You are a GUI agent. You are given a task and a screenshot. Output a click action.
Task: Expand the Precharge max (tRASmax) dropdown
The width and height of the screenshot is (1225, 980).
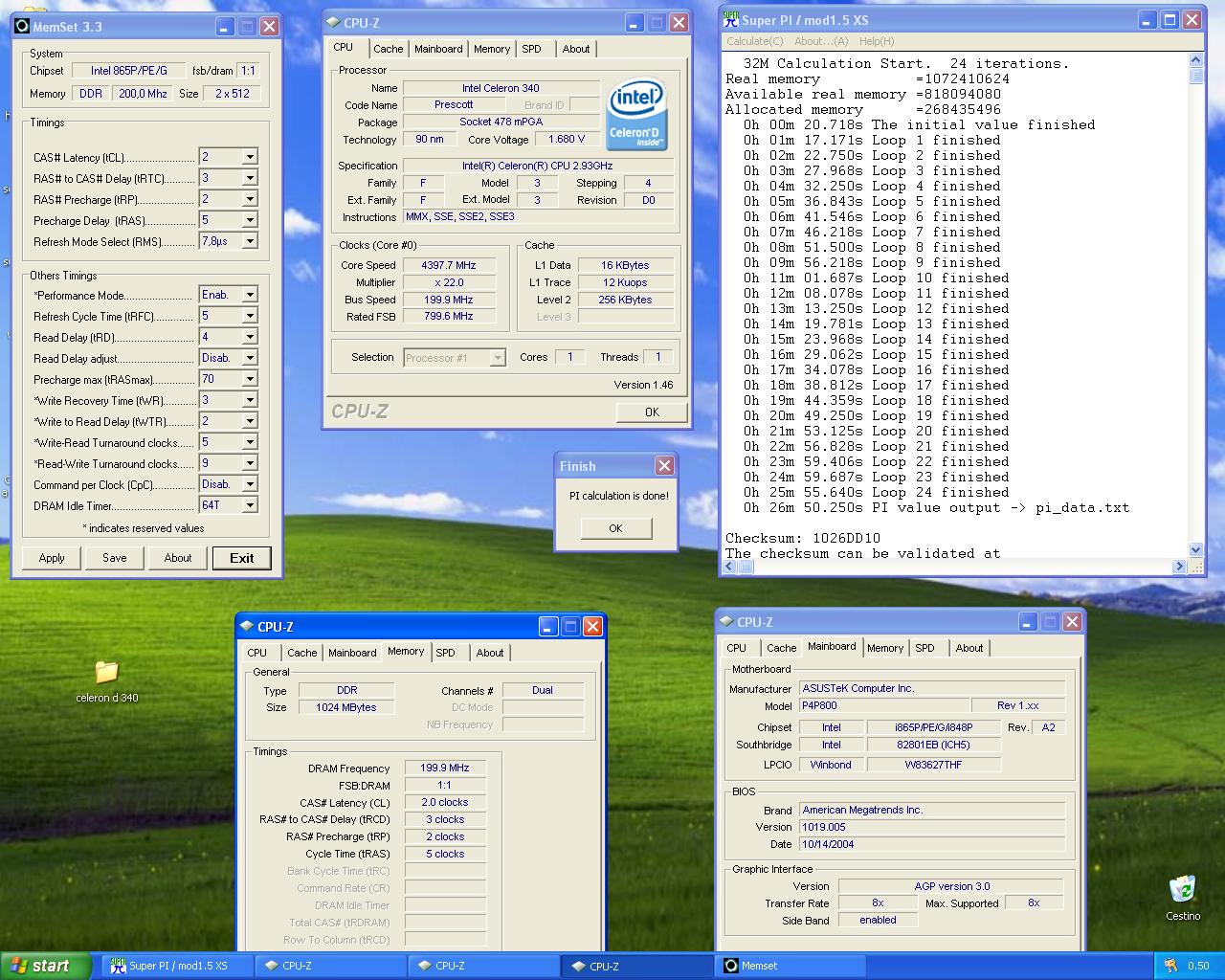click(250, 379)
